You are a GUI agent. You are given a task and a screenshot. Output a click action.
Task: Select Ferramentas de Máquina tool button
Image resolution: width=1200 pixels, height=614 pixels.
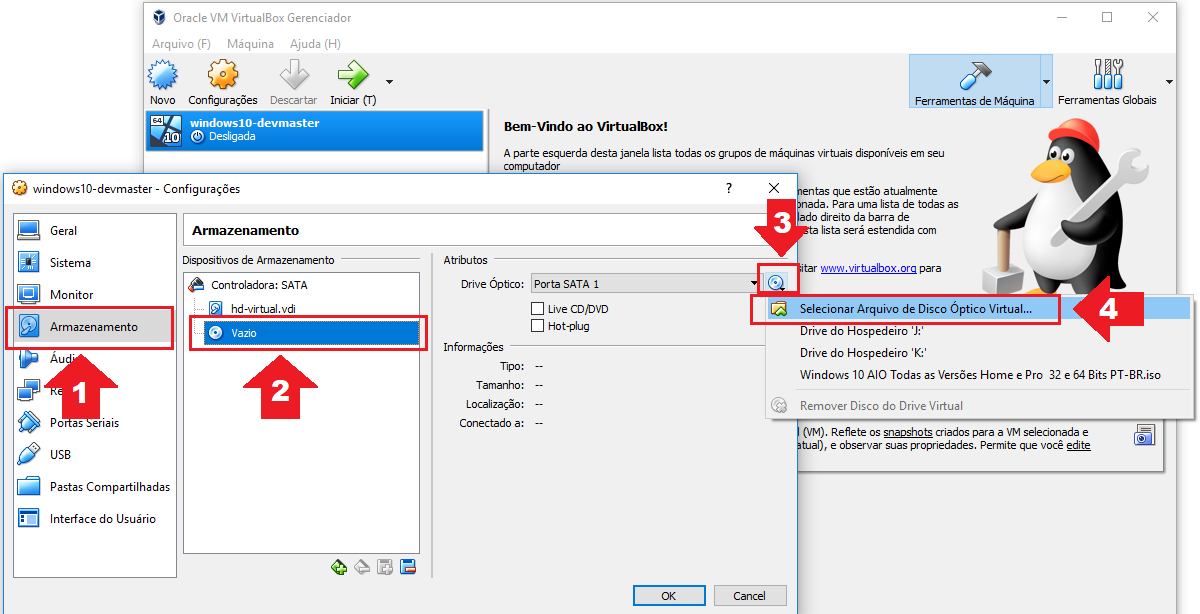974,81
